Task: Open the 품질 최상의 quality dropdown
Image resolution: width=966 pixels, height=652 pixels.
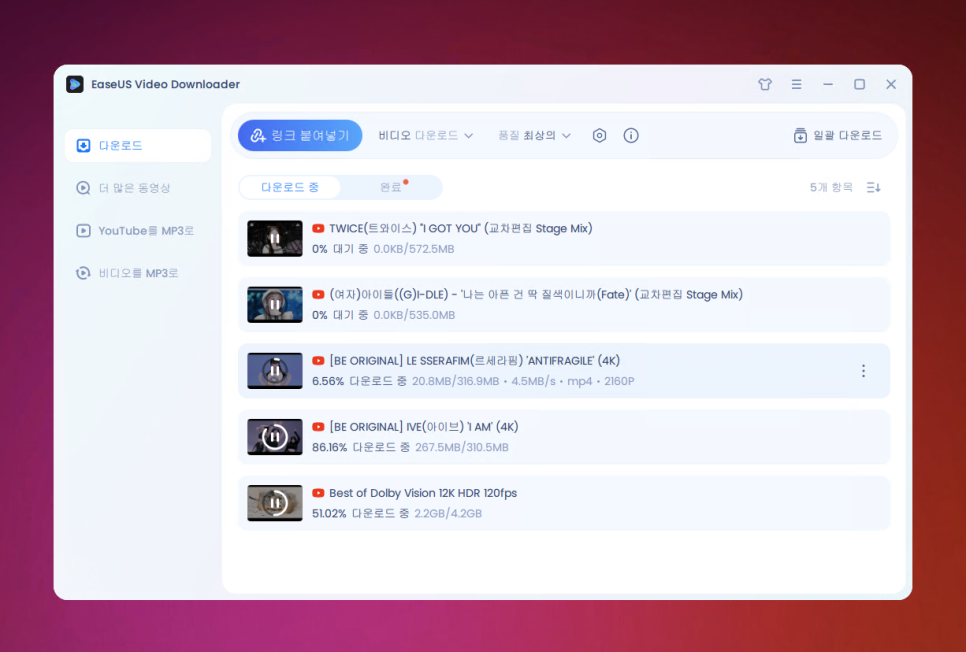Action: (x=534, y=136)
